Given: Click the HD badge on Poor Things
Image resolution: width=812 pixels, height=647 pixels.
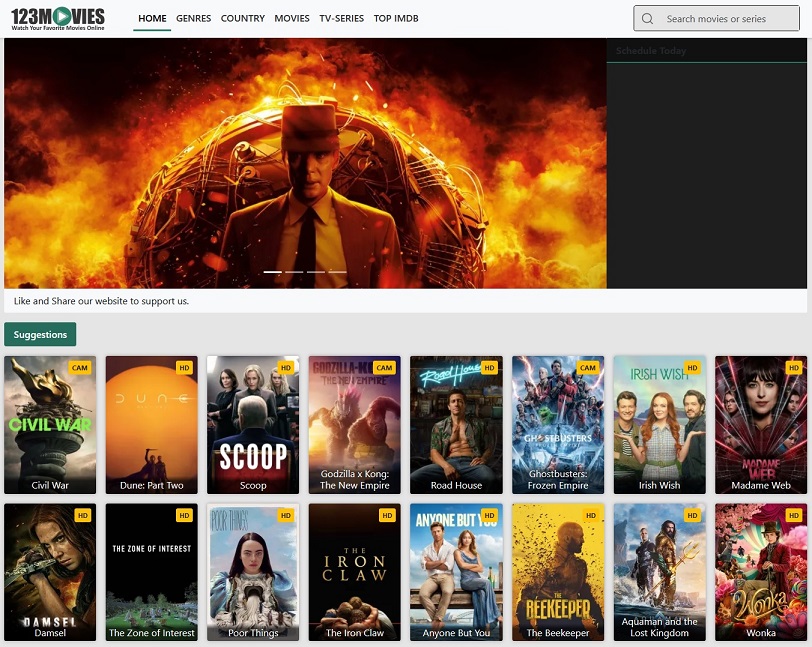Looking at the screenshot, I should coord(286,515).
